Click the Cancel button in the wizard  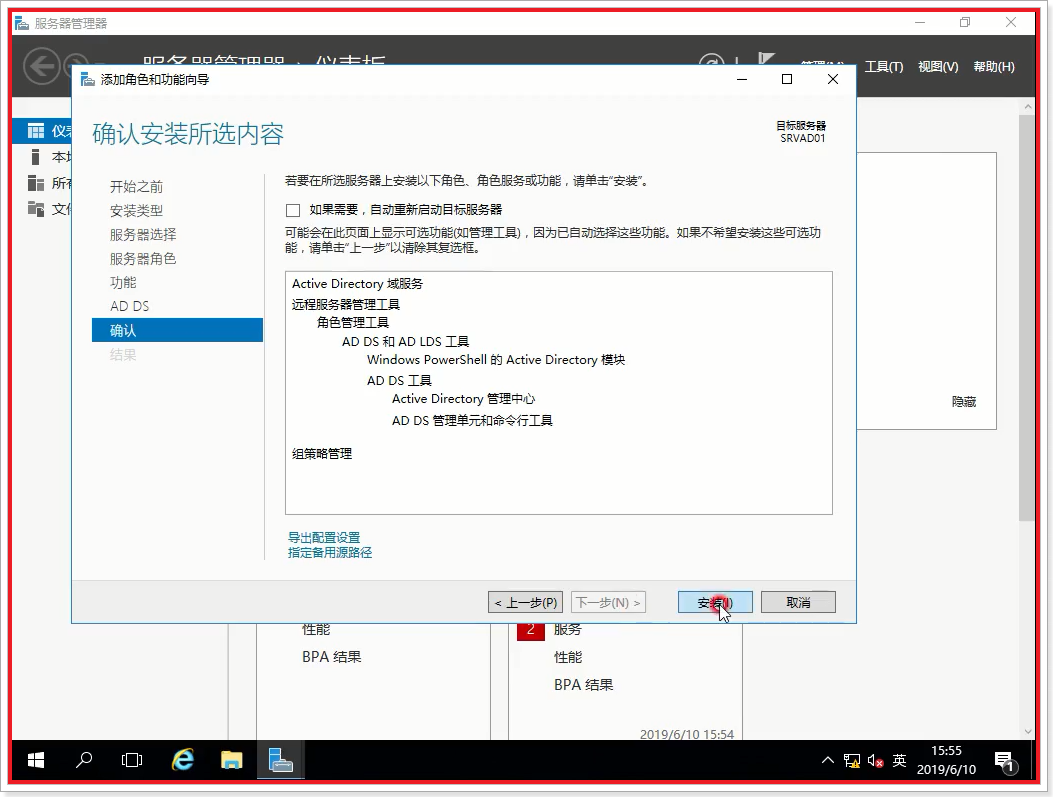tap(798, 602)
